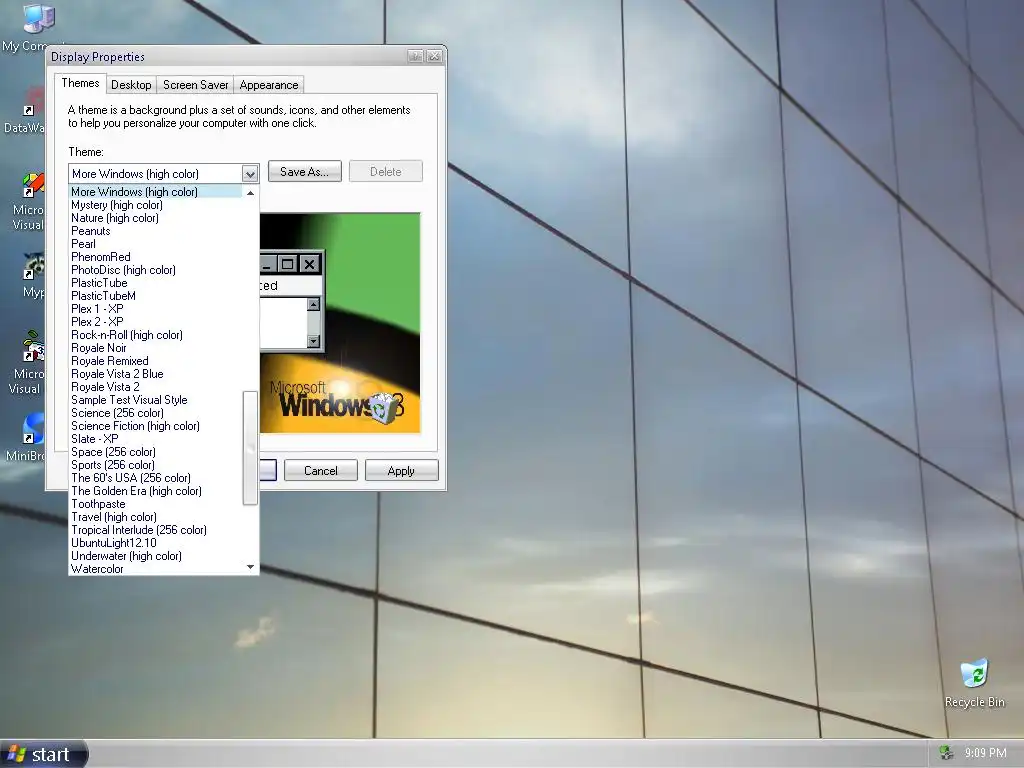Pick Rock-n-Roll (high color) theme

coord(155,335)
